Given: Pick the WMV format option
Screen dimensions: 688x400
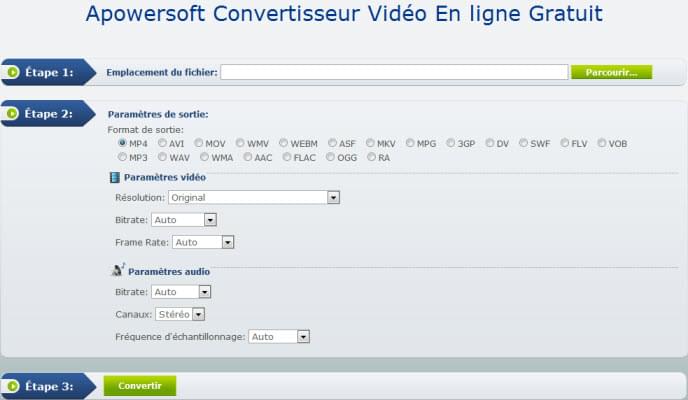Looking at the screenshot, I should (240, 143).
